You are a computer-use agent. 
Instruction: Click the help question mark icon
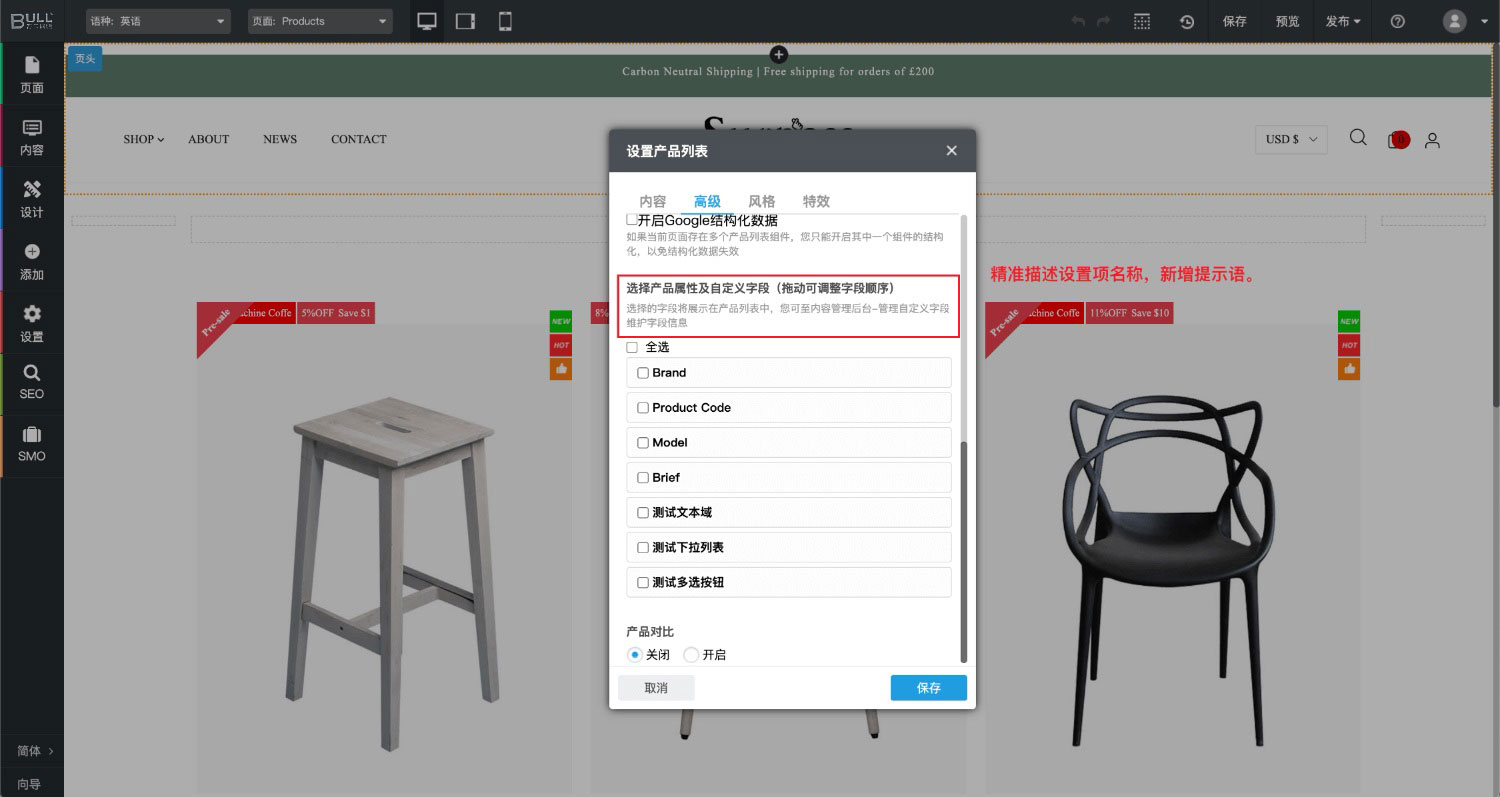(x=1398, y=21)
